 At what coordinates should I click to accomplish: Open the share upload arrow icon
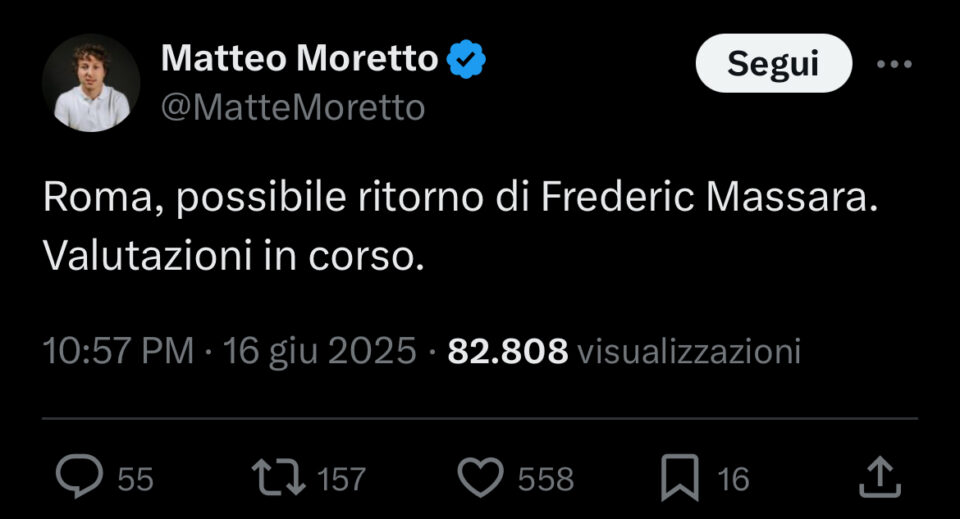(x=880, y=477)
